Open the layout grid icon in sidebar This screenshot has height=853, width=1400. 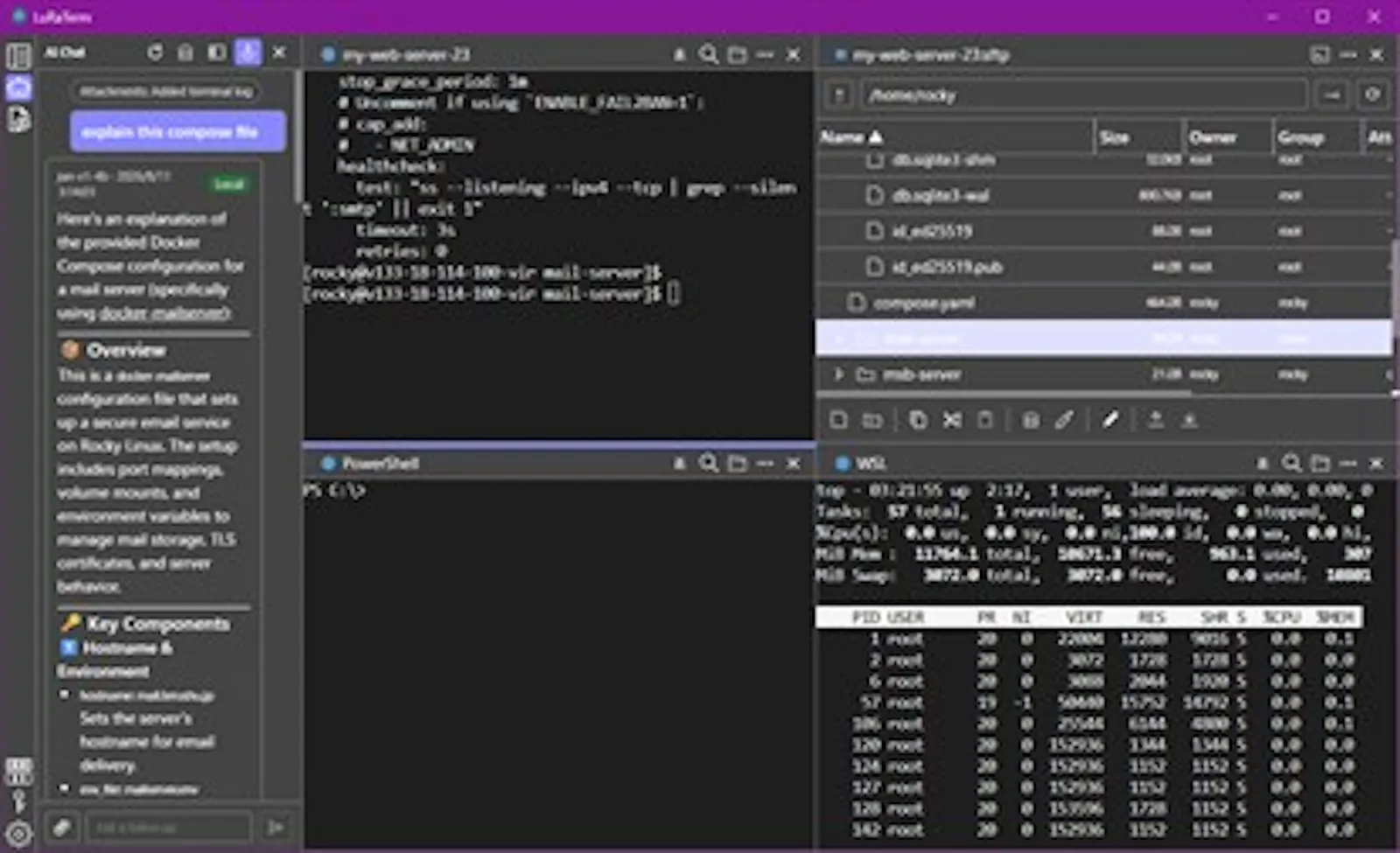pos(18,770)
